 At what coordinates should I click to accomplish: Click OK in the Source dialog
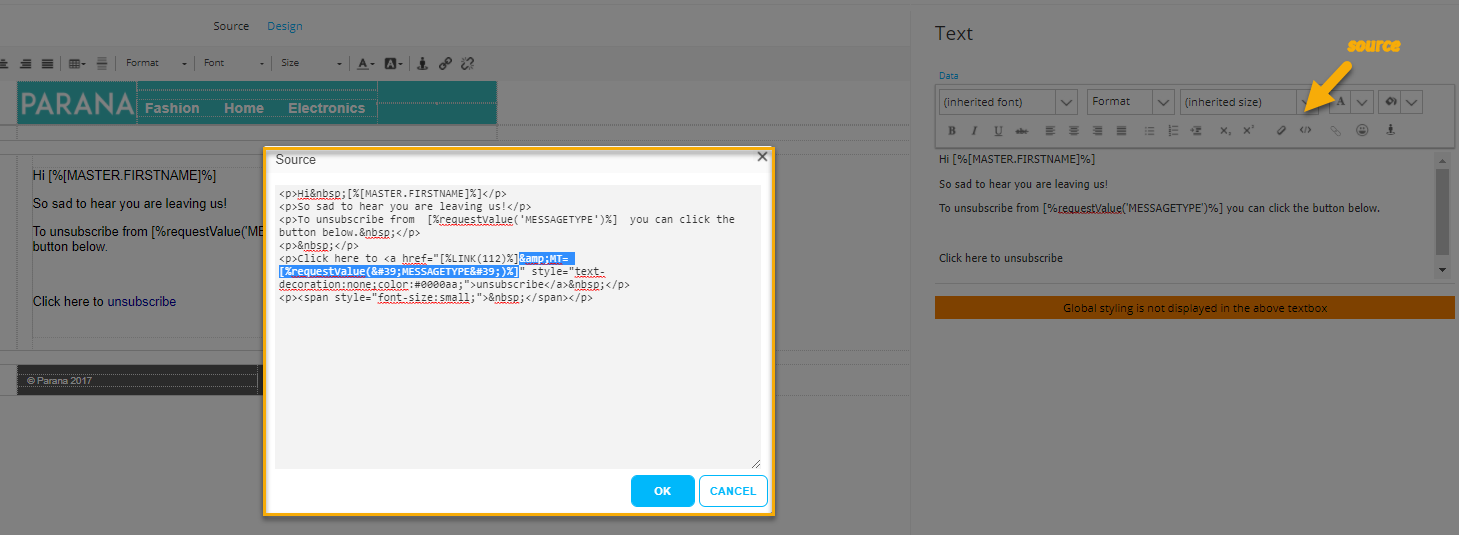662,491
